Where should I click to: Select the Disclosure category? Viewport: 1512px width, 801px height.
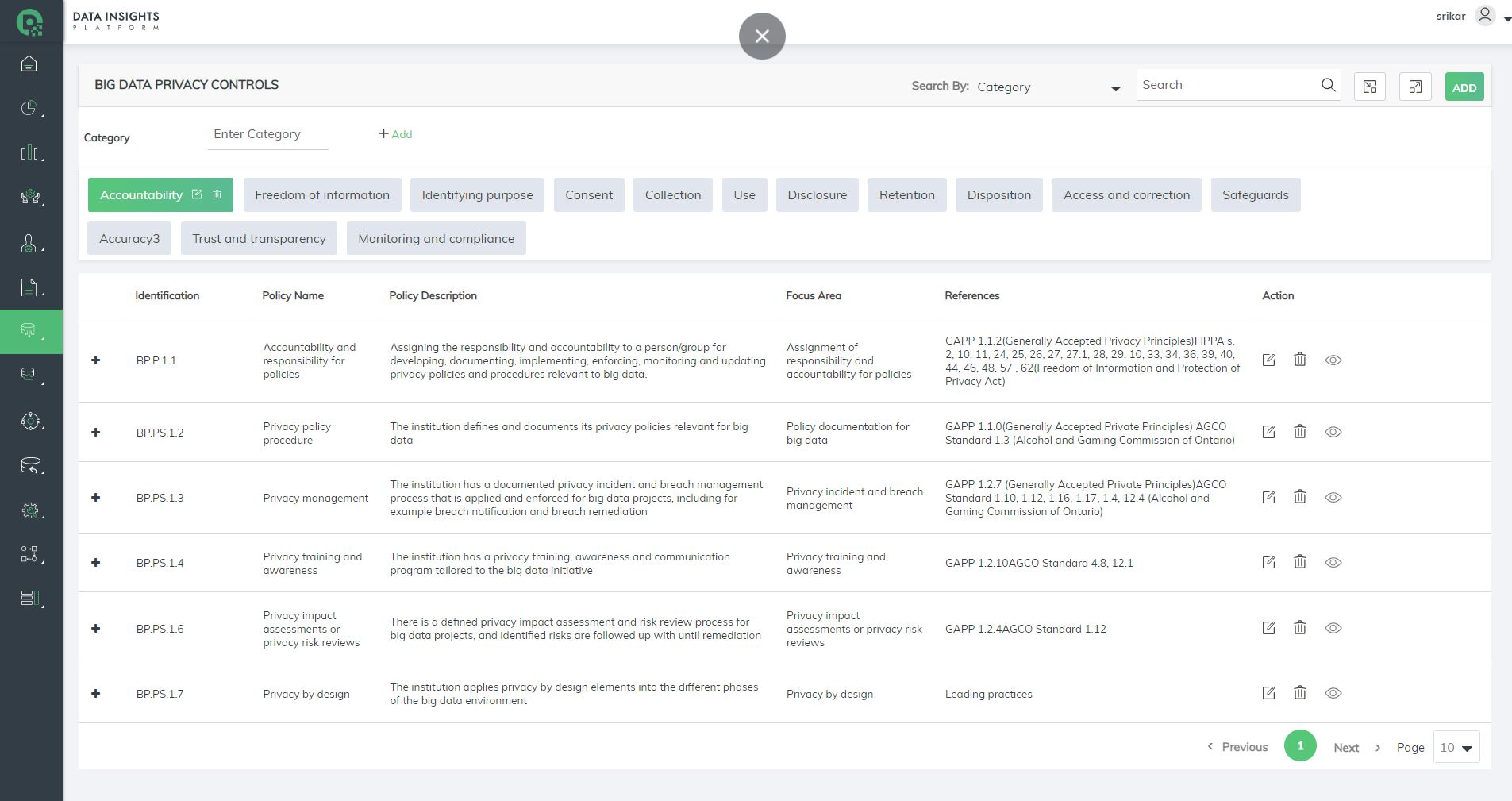tap(818, 194)
